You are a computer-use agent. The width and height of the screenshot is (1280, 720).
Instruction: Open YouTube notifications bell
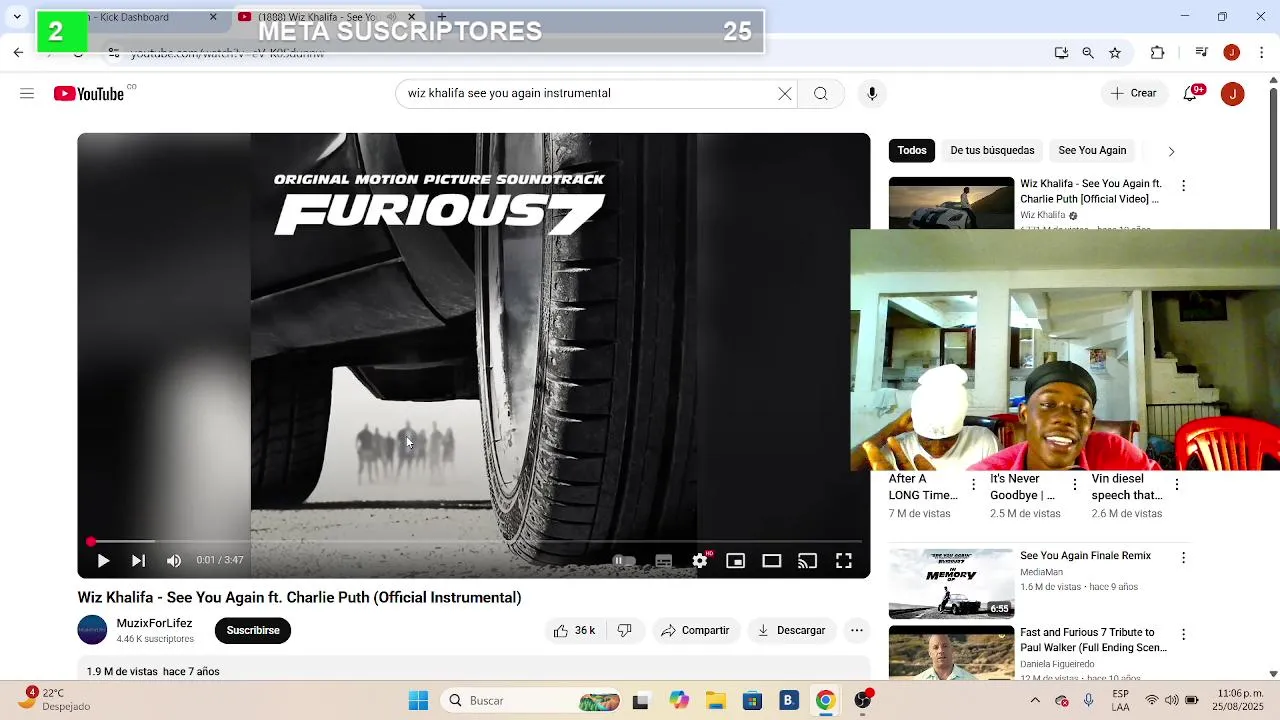1190,94
